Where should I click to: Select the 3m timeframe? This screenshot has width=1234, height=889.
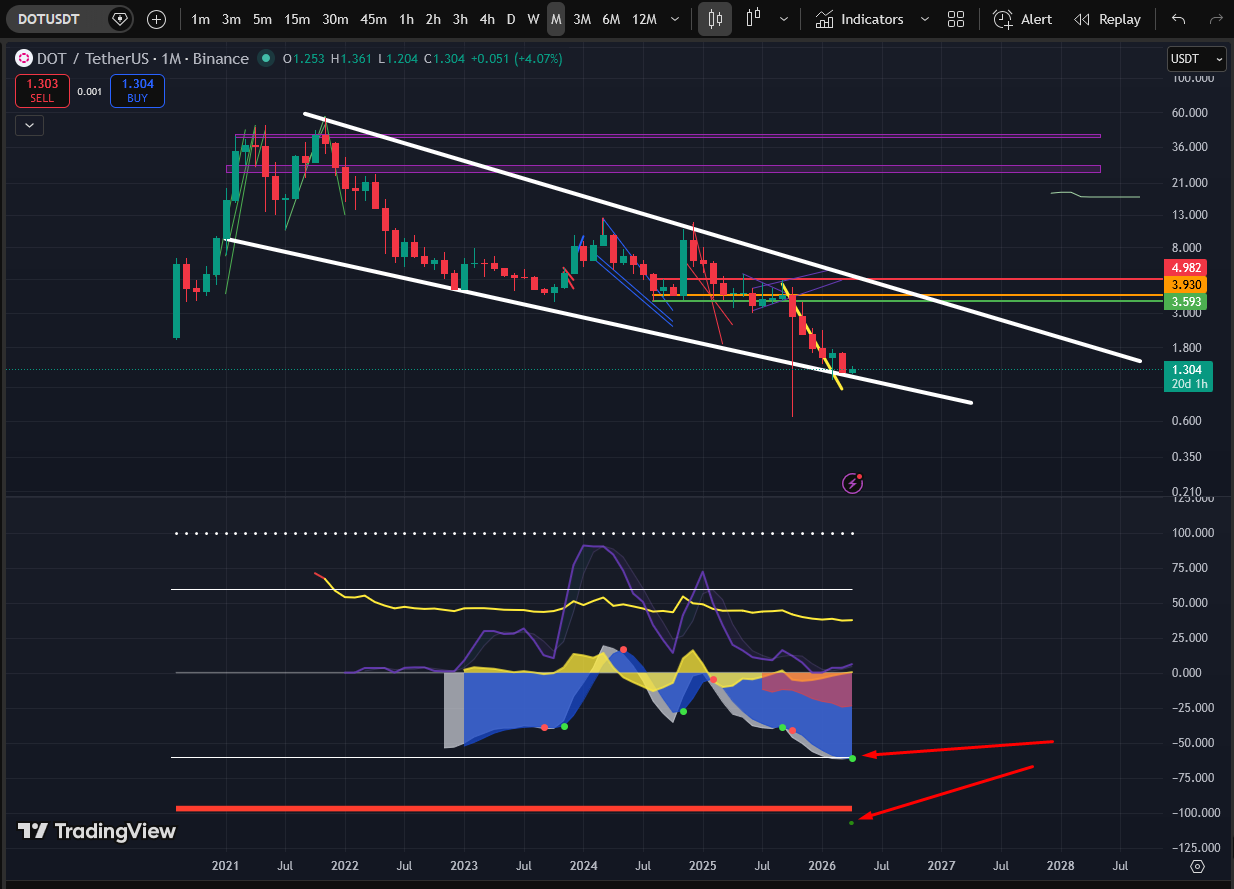tap(231, 19)
